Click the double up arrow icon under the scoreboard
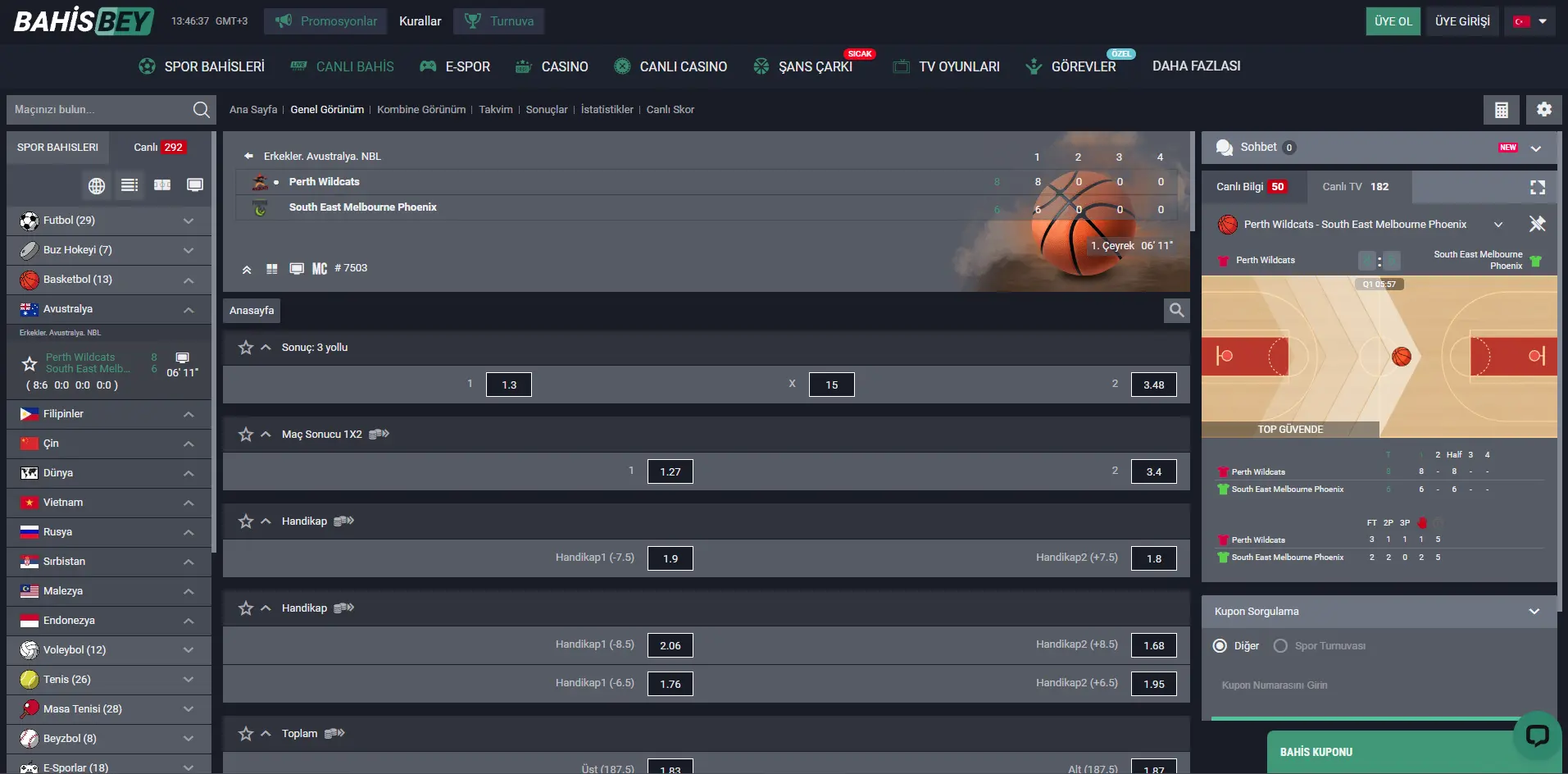Screen dimensions: 1568x774 click(x=247, y=269)
